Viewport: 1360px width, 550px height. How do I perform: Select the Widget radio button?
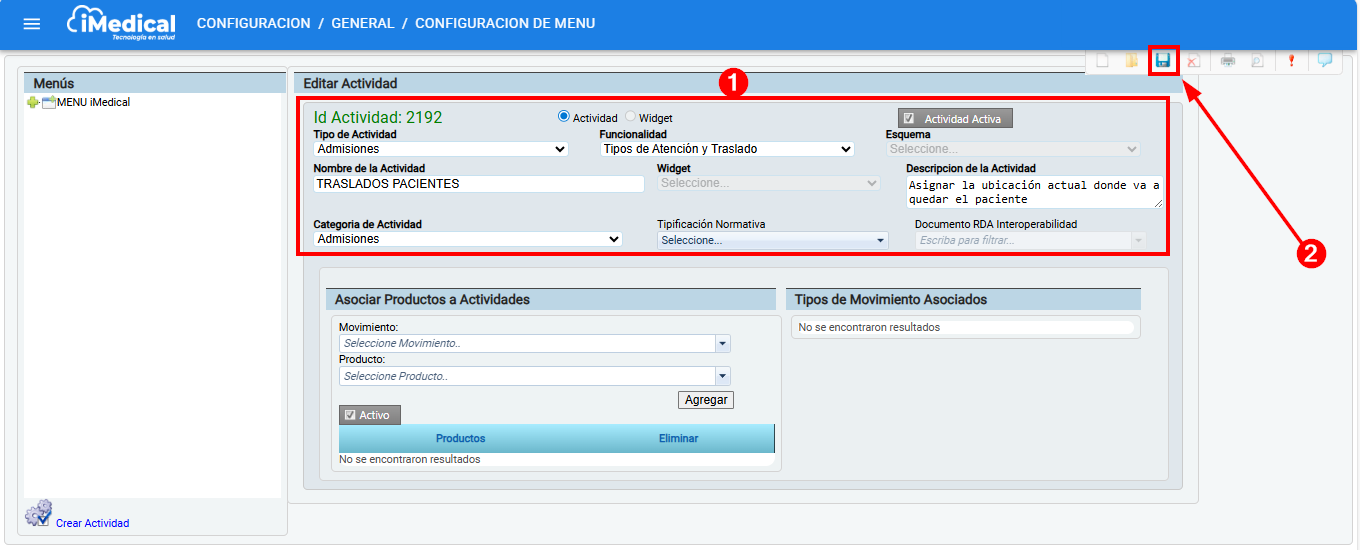[x=631, y=117]
